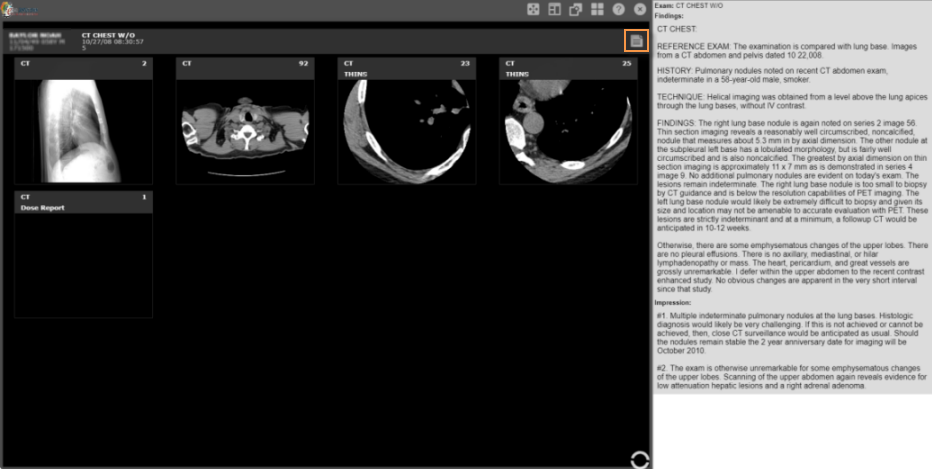Click the four-arrow pan icon in top toolbar
Viewport: 932px width, 469px height.
click(531, 9)
